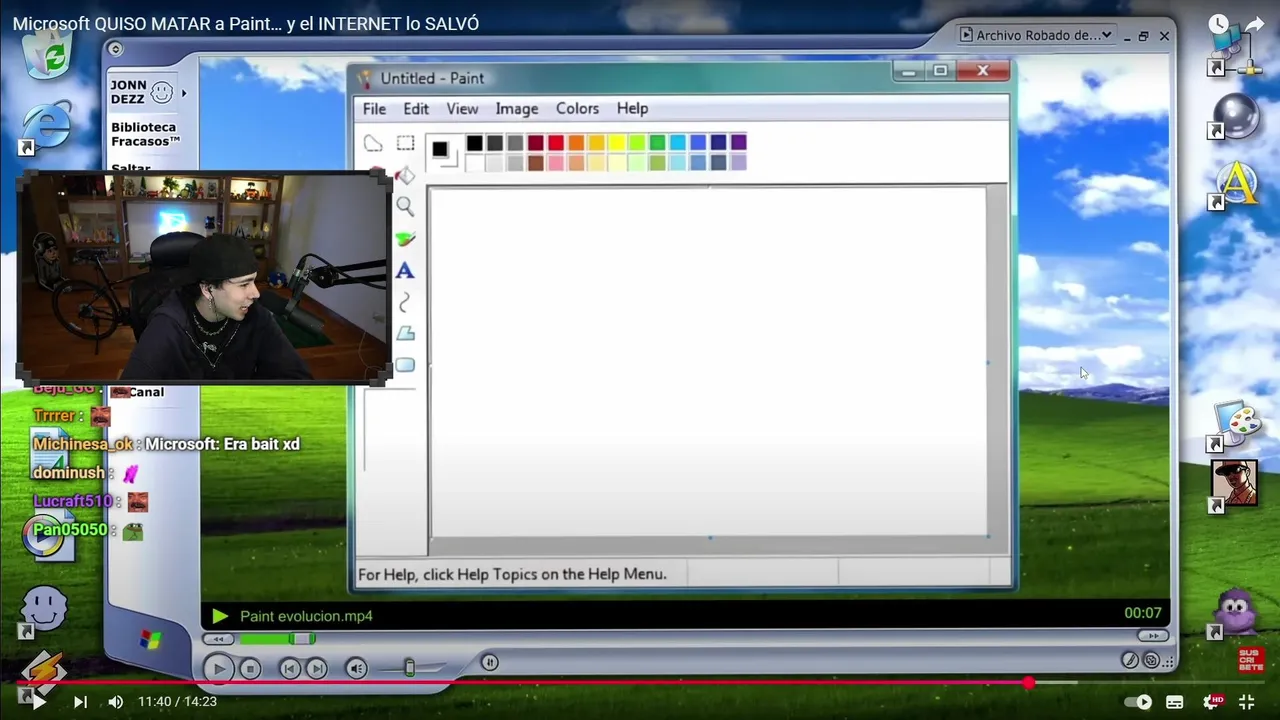This screenshot has height=720, width=1280.
Task: Open the Image menu in Paint
Action: [x=517, y=108]
